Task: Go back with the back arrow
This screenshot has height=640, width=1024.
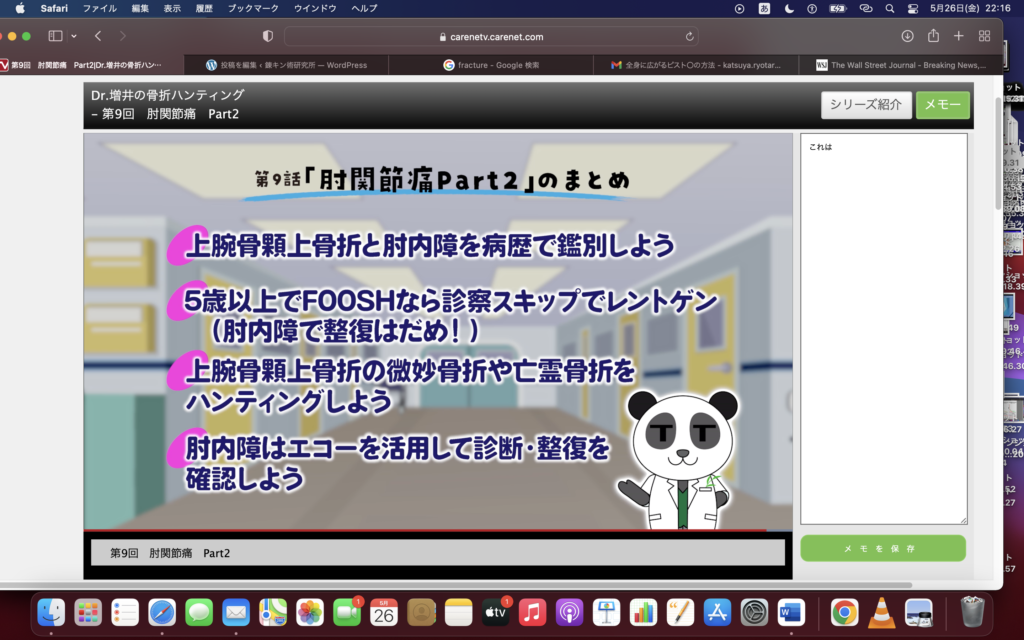Action: 97,36
